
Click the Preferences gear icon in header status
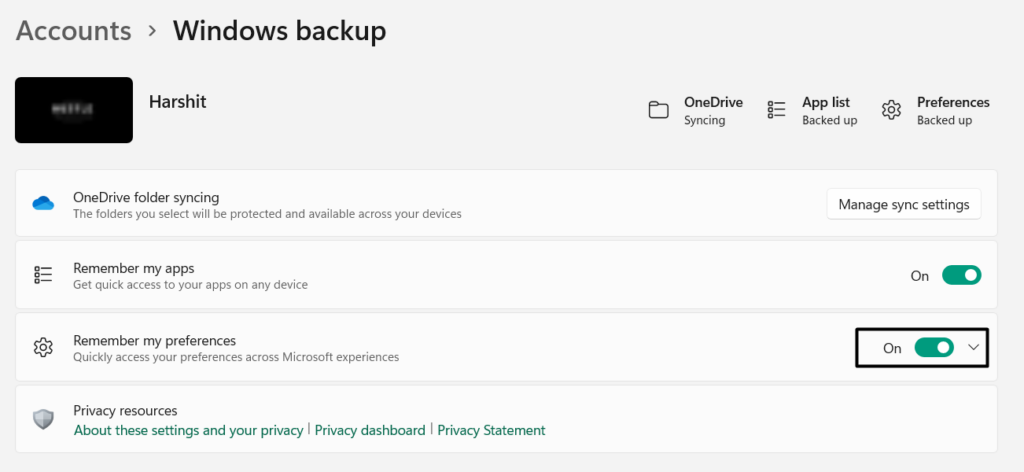click(x=891, y=110)
